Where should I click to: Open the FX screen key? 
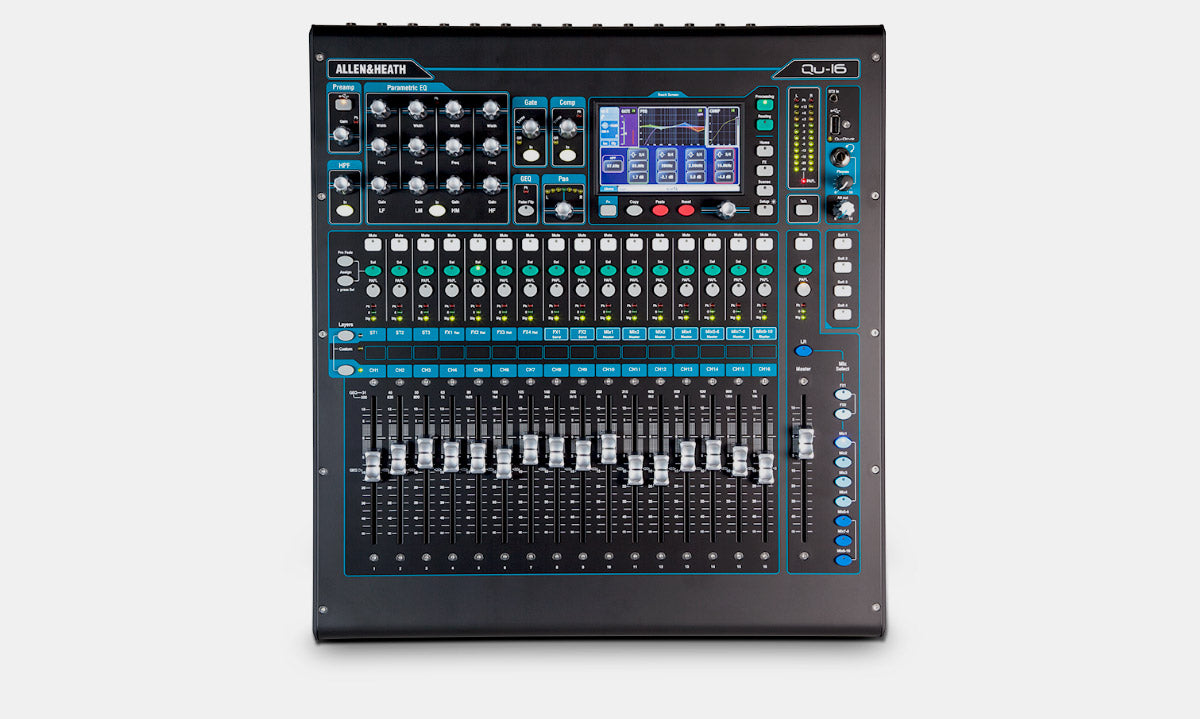coord(765,169)
